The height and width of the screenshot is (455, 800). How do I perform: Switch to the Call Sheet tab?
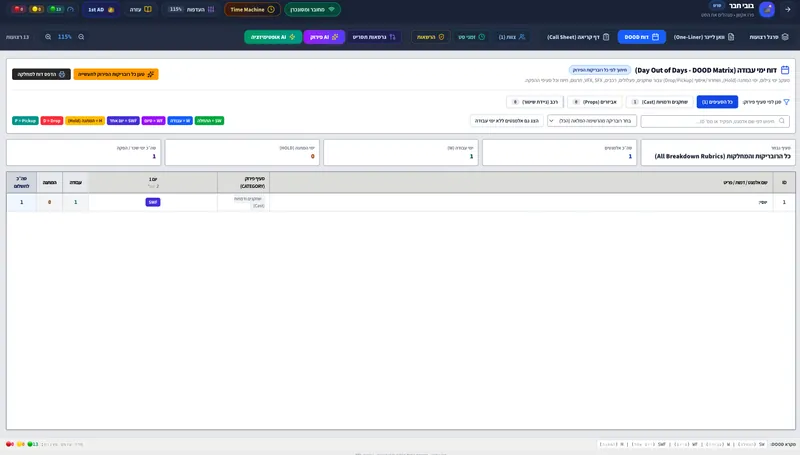click(578, 37)
